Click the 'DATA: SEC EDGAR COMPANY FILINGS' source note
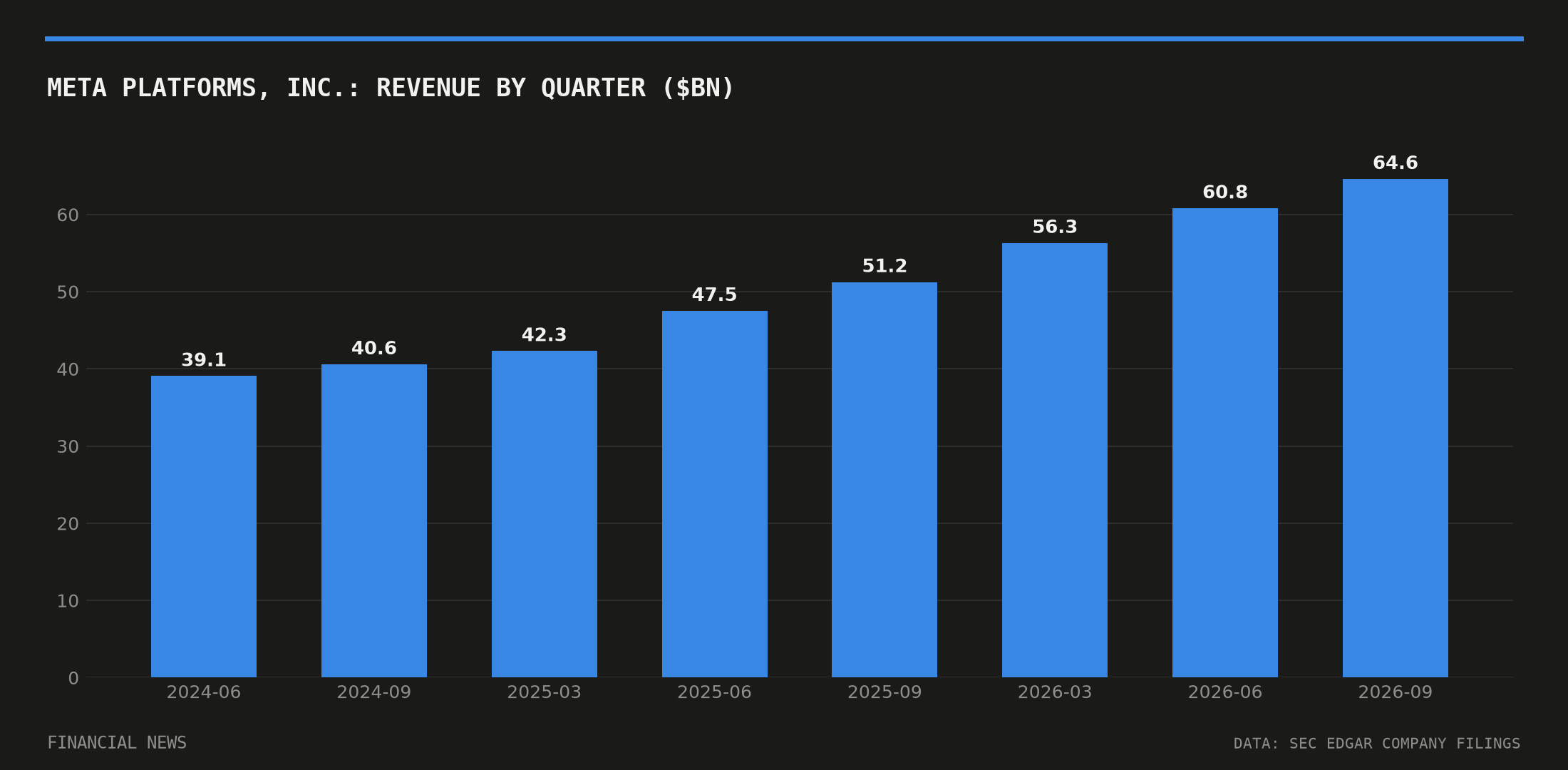Image resolution: width=1568 pixels, height=770 pixels. [1377, 744]
